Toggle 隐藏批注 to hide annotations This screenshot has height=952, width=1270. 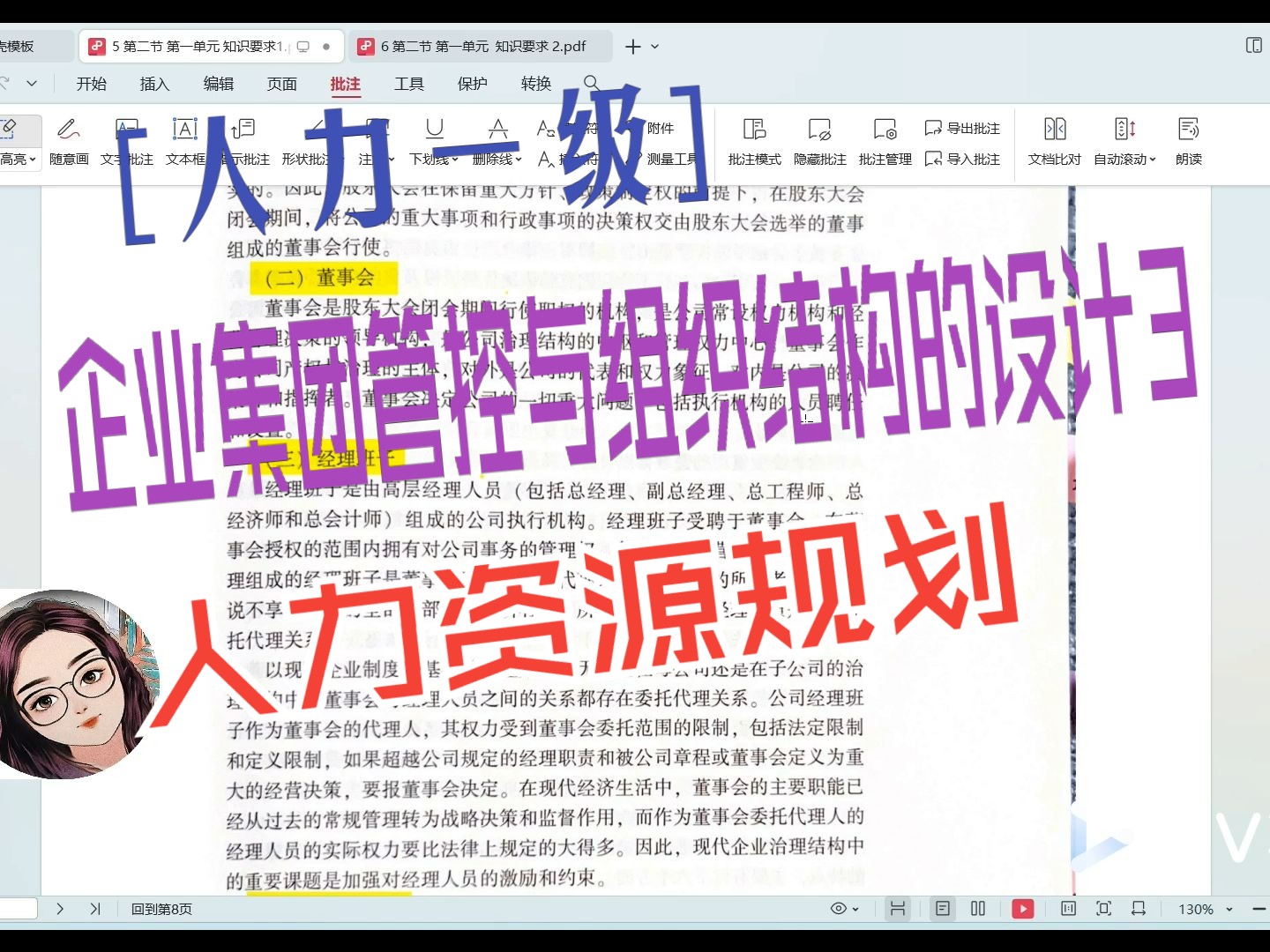818,143
